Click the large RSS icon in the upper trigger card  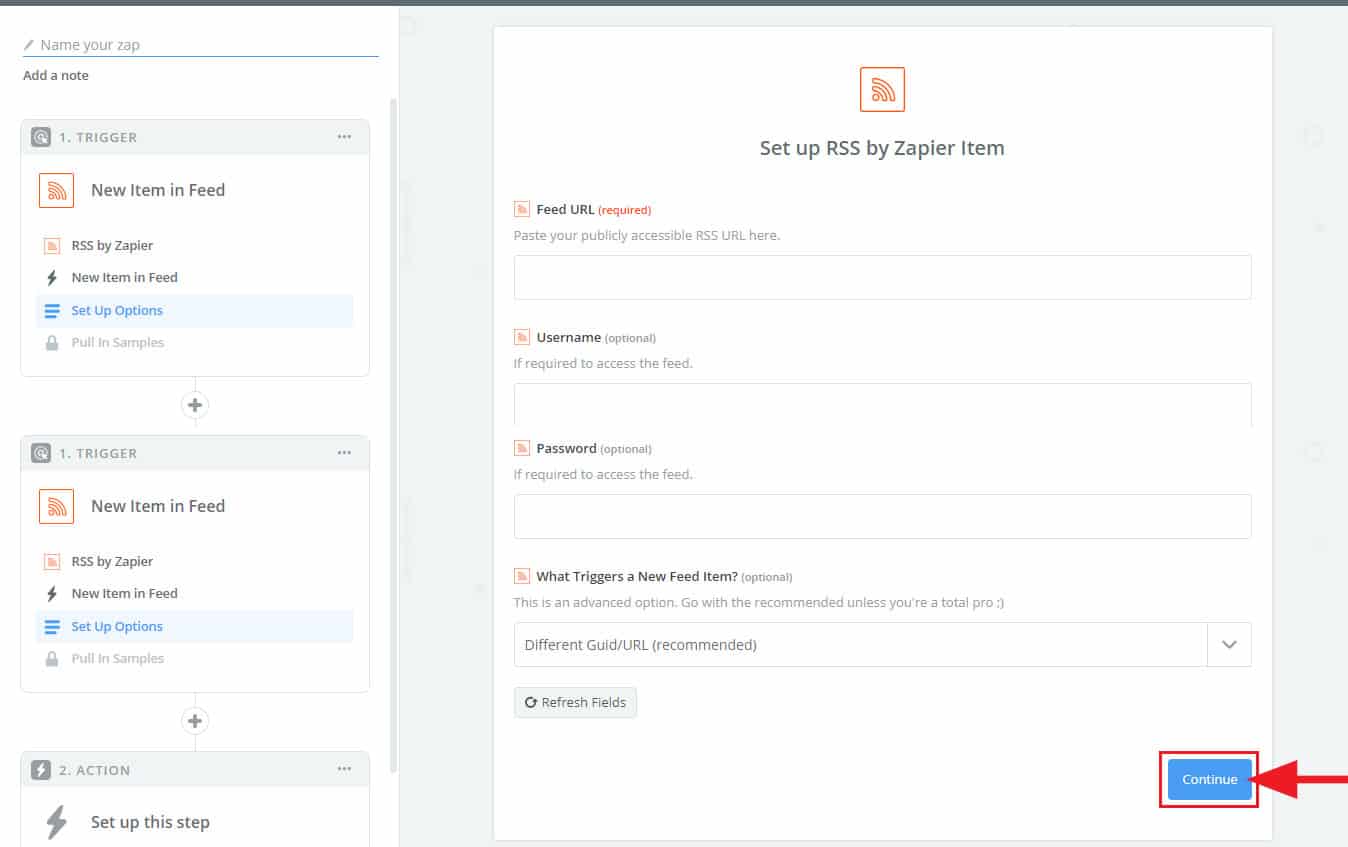coord(57,190)
